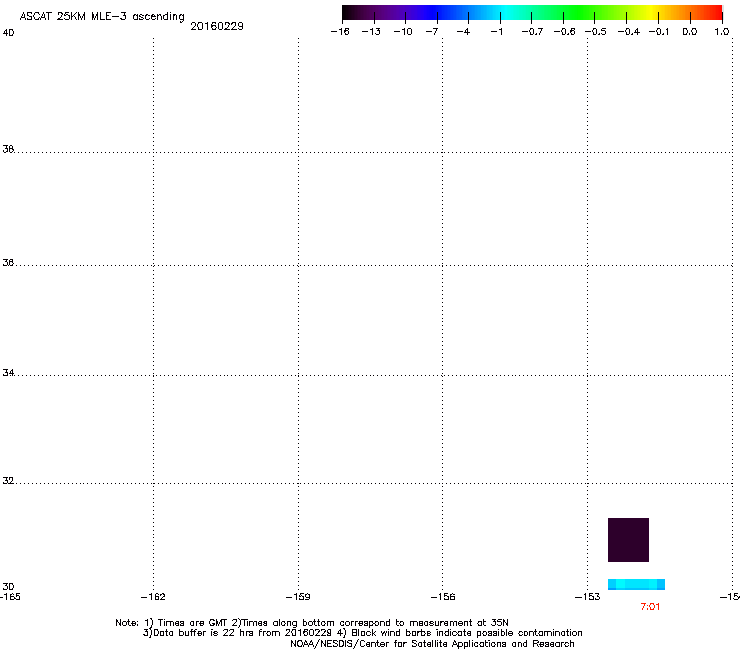740x650 pixels.
Task: Click the date label 20160229 under the title
Action: click(217, 26)
